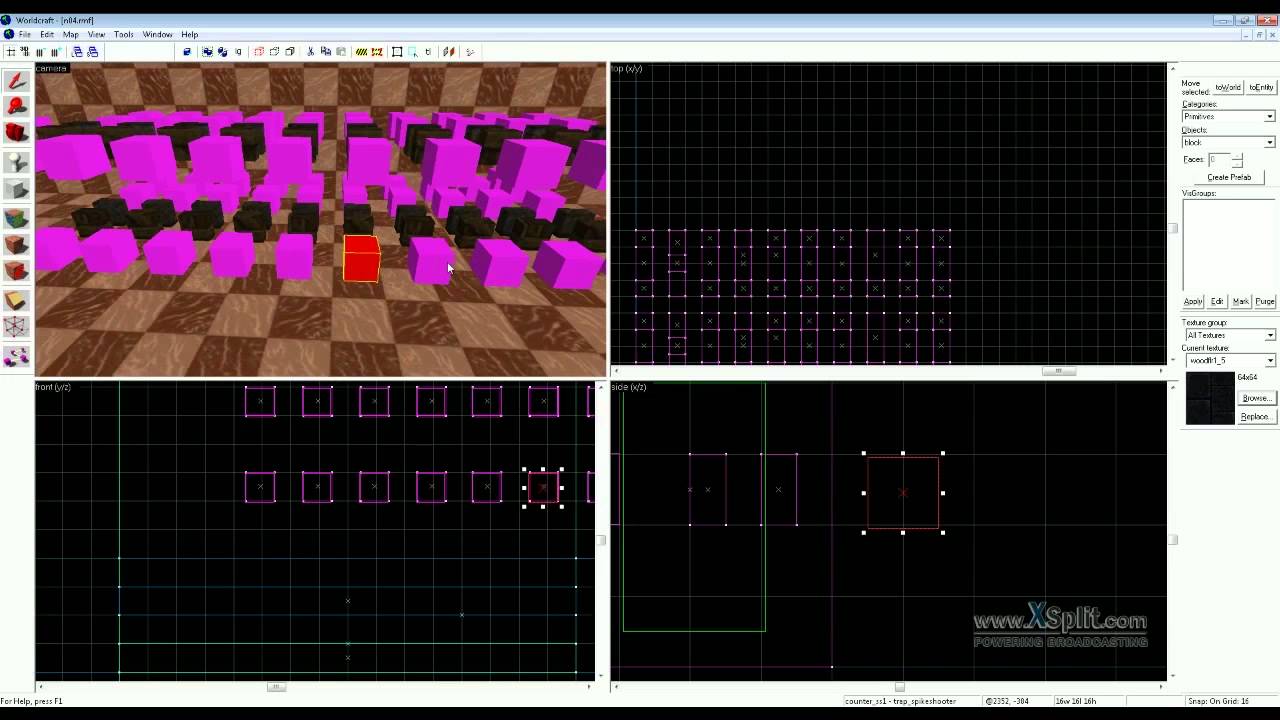Image resolution: width=1280 pixels, height=720 pixels.
Task: Click the front view horizontal scrollbar thumb
Action: click(277, 687)
